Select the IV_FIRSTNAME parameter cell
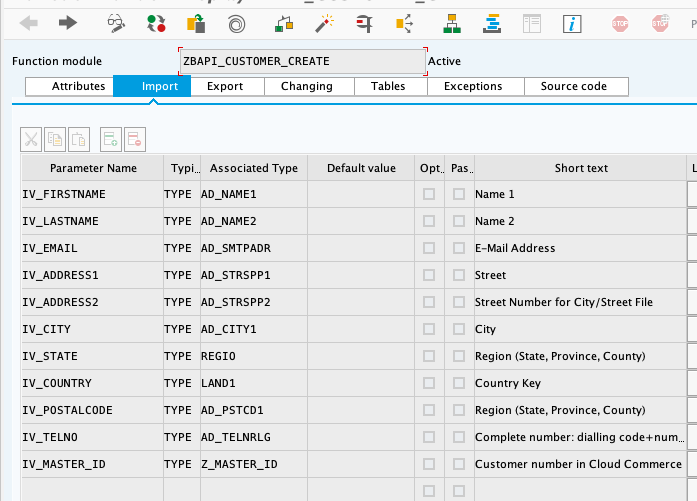This screenshot has width=697, height=501. pos(92,194)
